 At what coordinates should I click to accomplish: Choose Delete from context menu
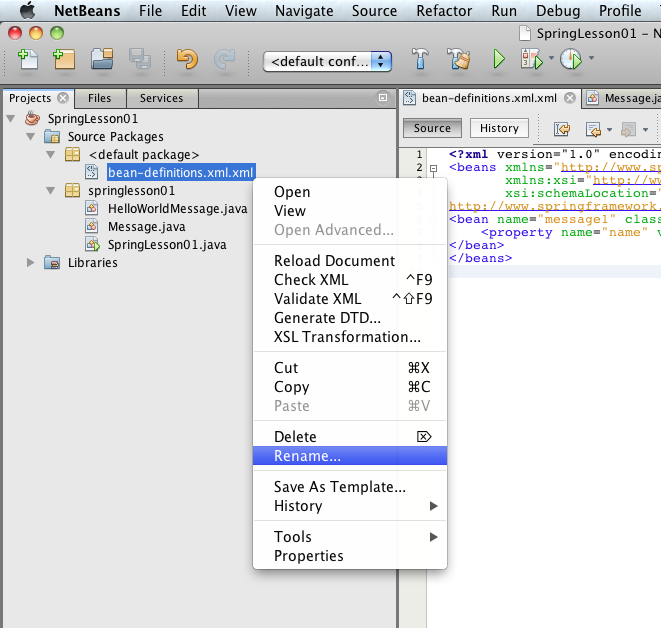coord(350,437)
